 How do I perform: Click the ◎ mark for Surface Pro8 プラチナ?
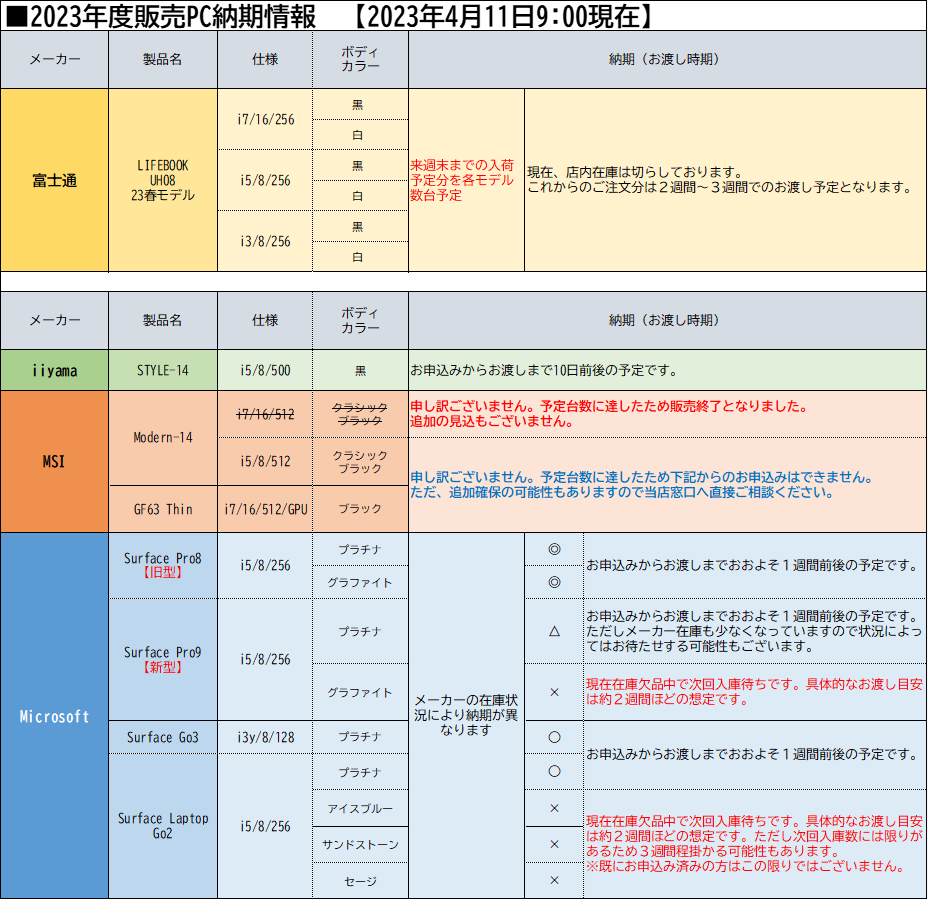tap(555, 549)
